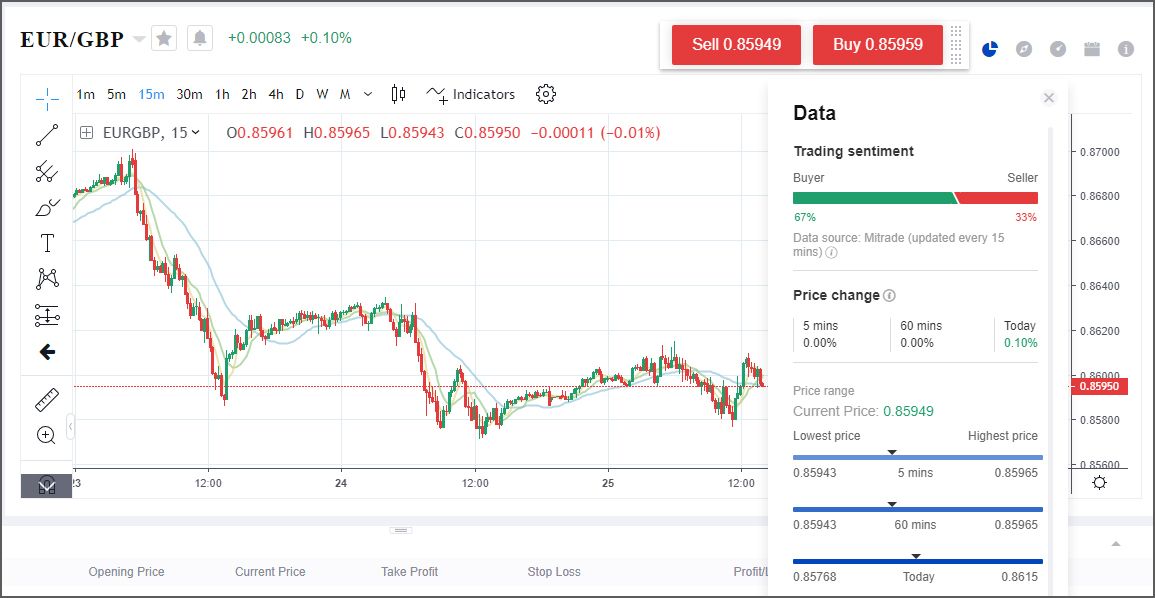Click the zoom-in magnifier tool
The width and height of the screenshot is (1155, 598).
click(x=45, y=435)
